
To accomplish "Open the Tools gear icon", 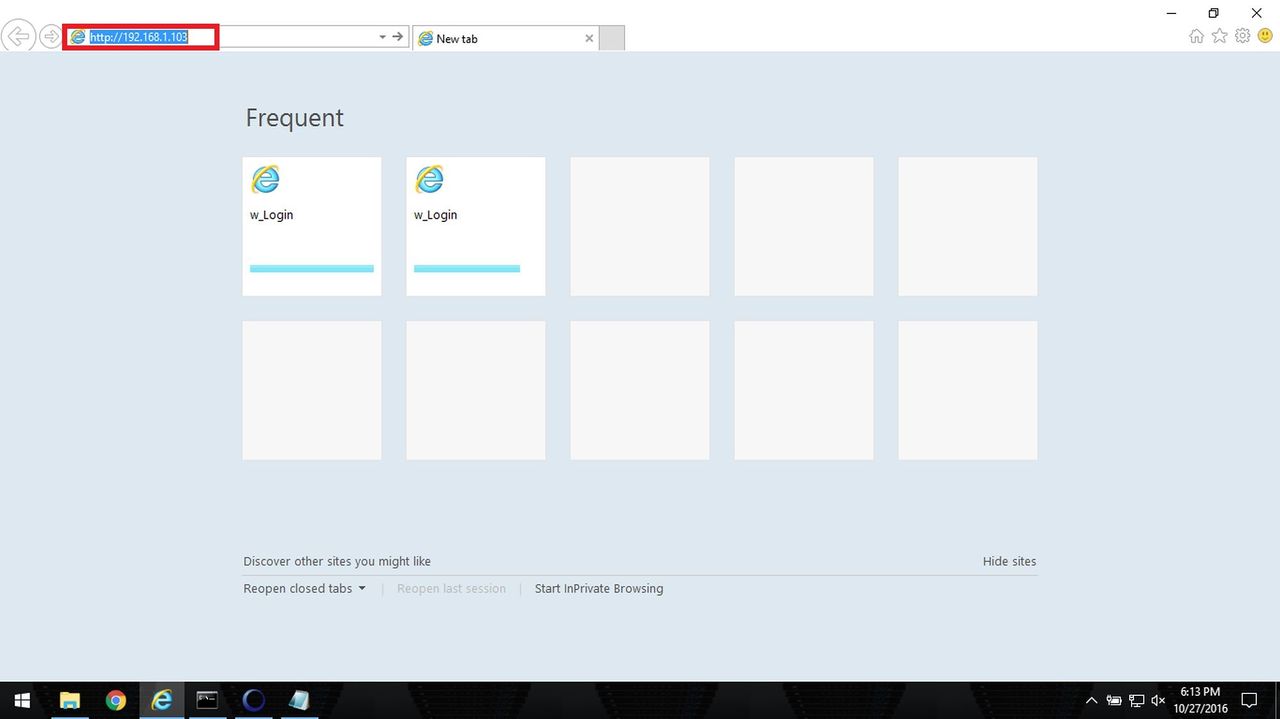I will (1242, 36).
